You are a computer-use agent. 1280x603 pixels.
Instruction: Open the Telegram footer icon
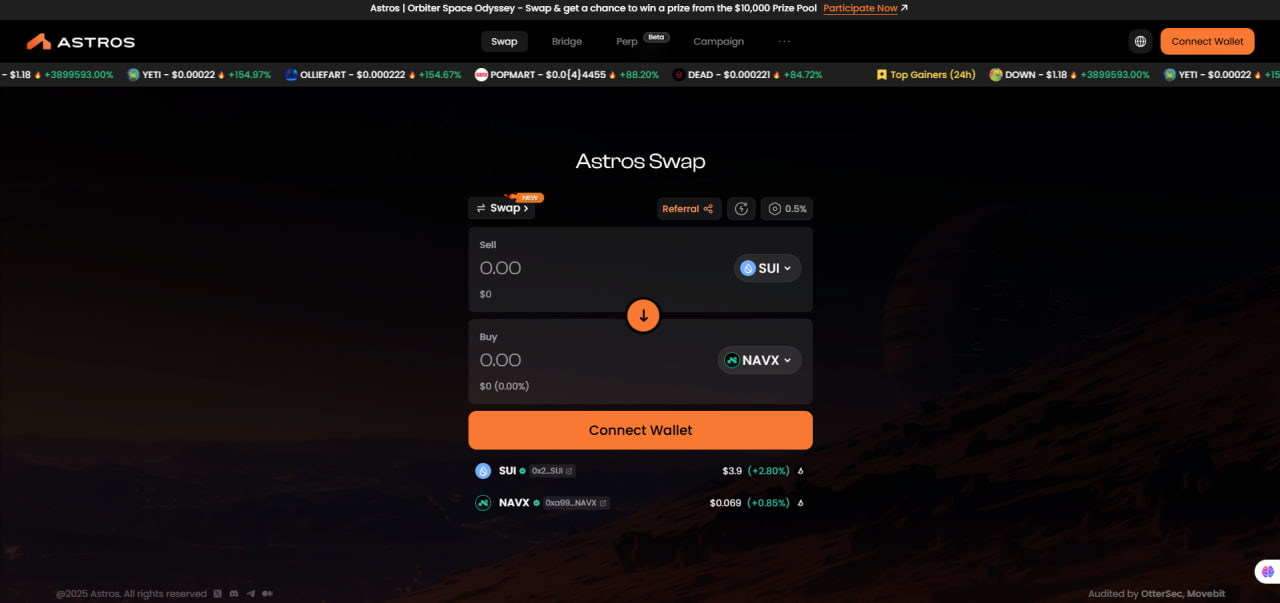pos(251,594)
